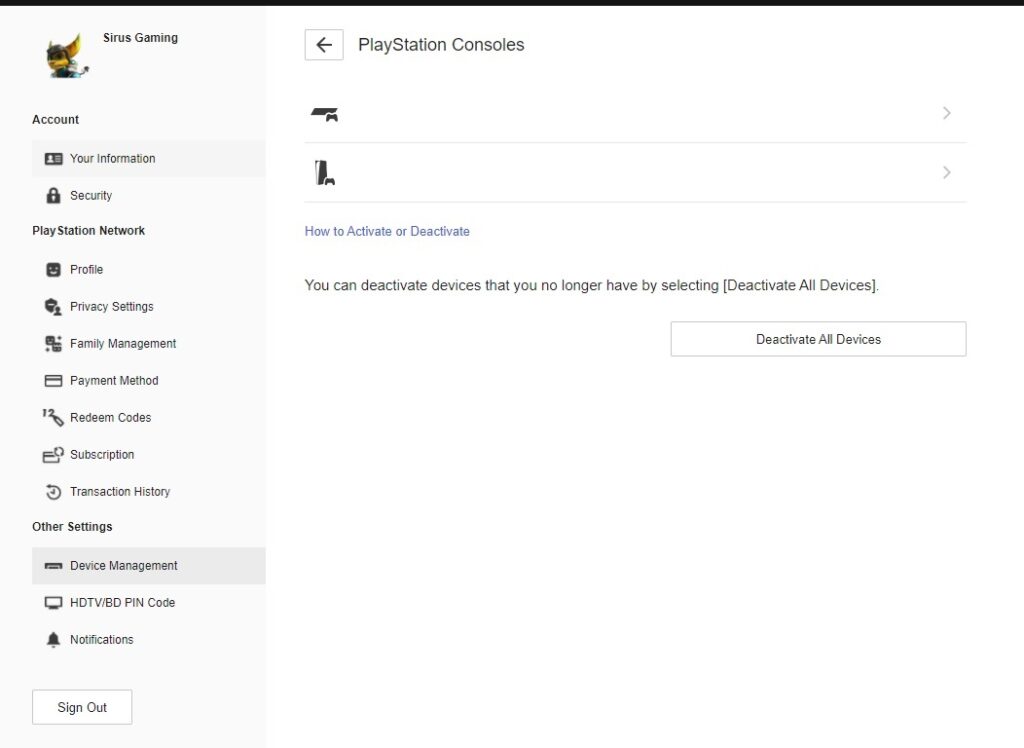Open Family Management
Viewport: 1024px width, 748px height.
(149, 344)
